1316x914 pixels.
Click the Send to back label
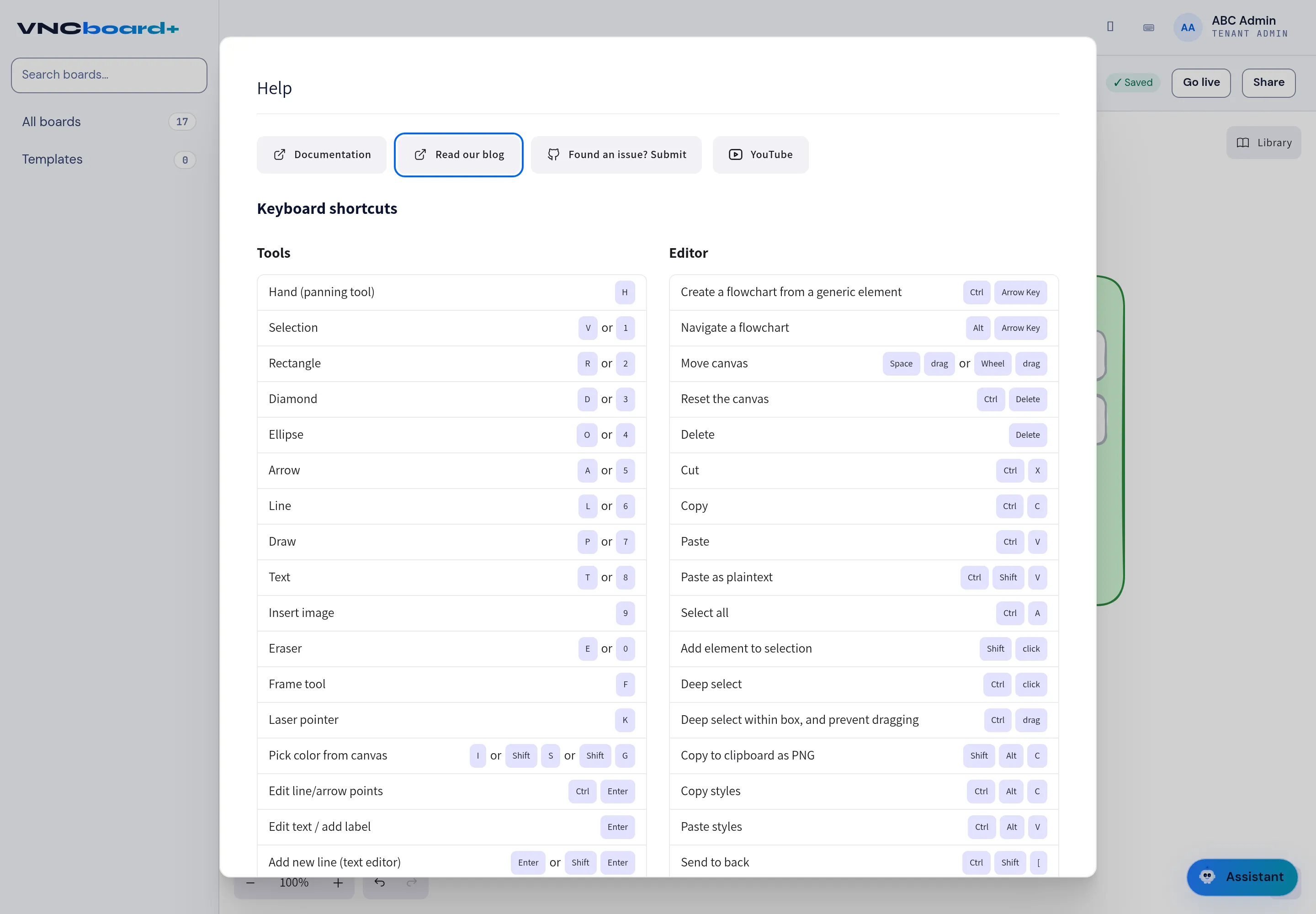click(x=715, y=862)
